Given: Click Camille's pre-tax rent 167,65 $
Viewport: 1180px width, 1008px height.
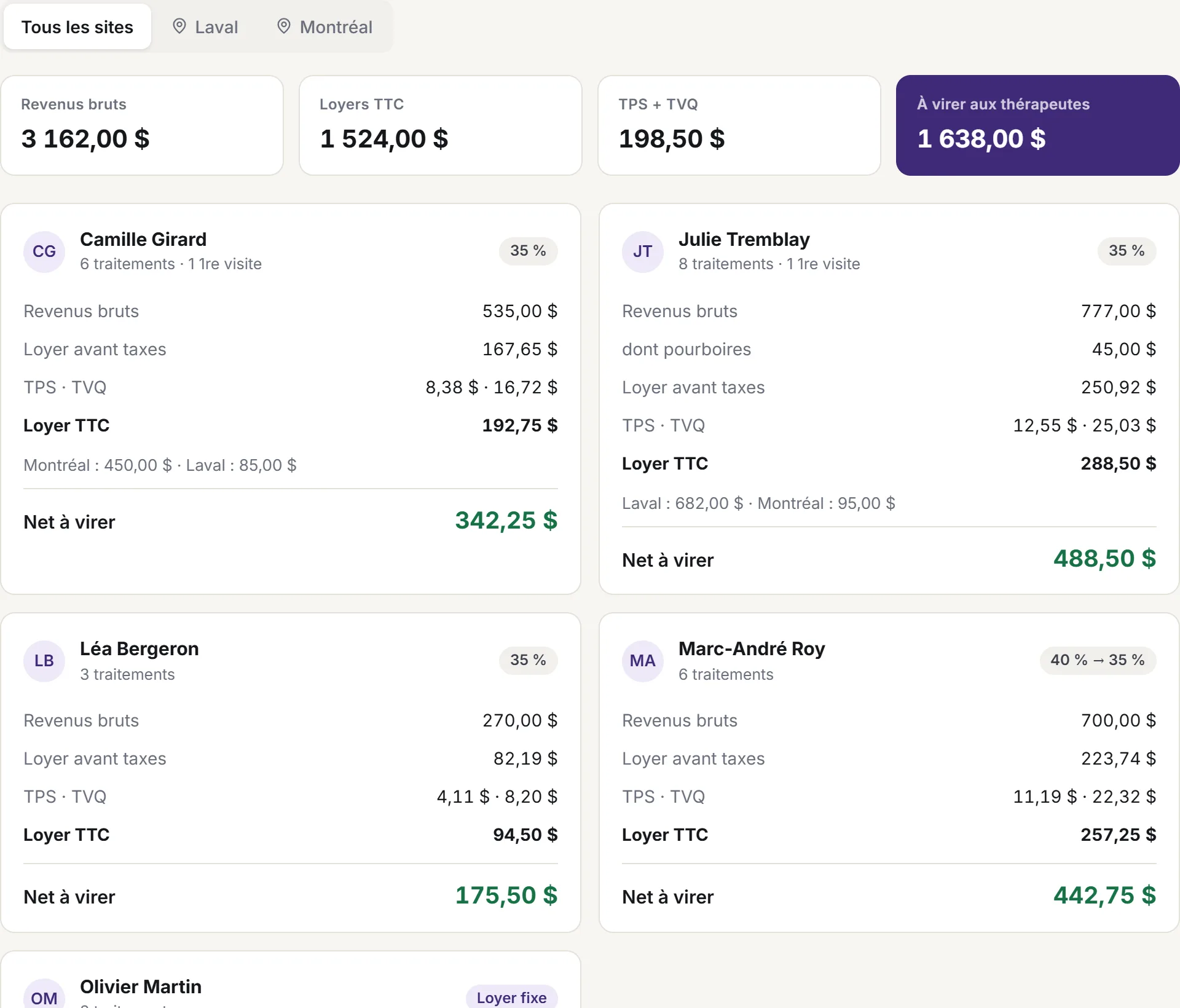Looking at the screenshot, I should [520, 349].
